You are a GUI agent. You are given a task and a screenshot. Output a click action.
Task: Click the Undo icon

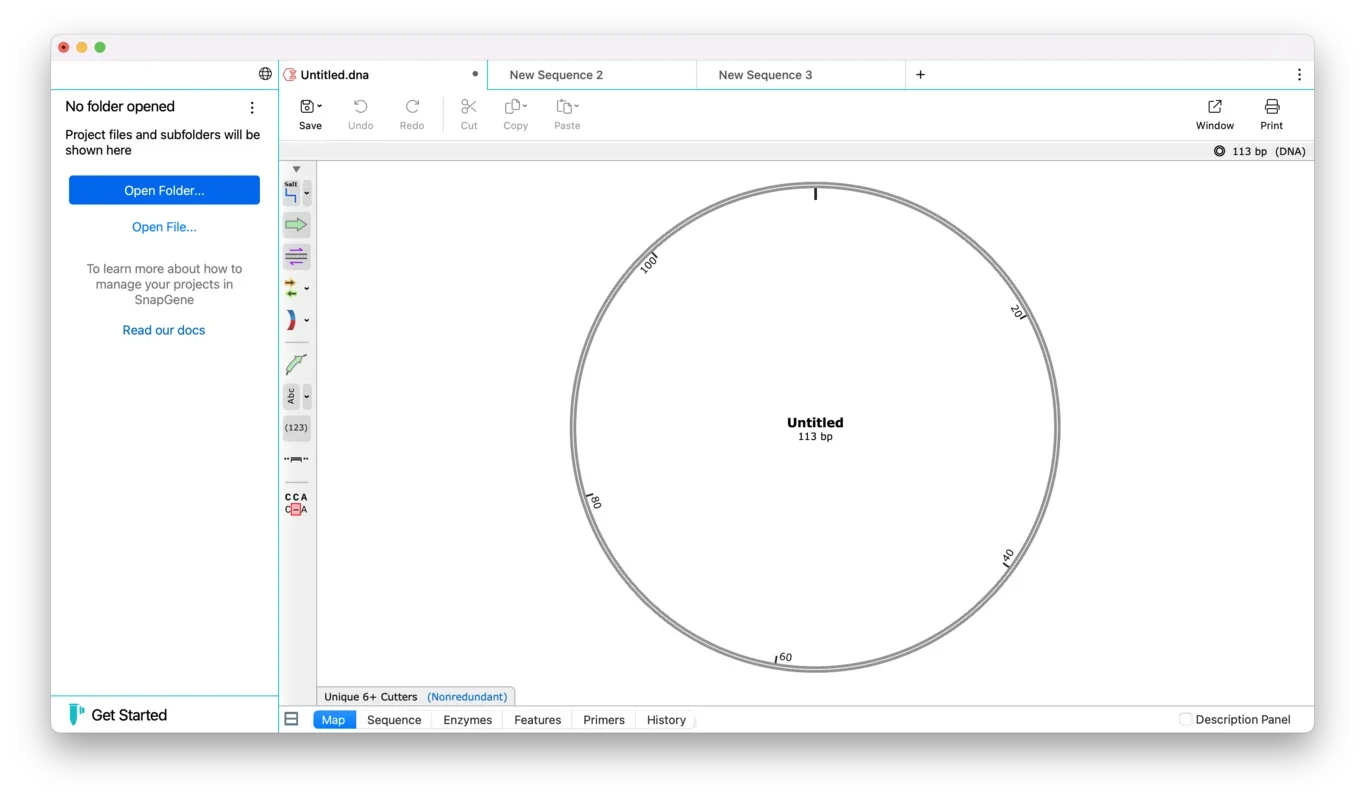coord(361,106)
